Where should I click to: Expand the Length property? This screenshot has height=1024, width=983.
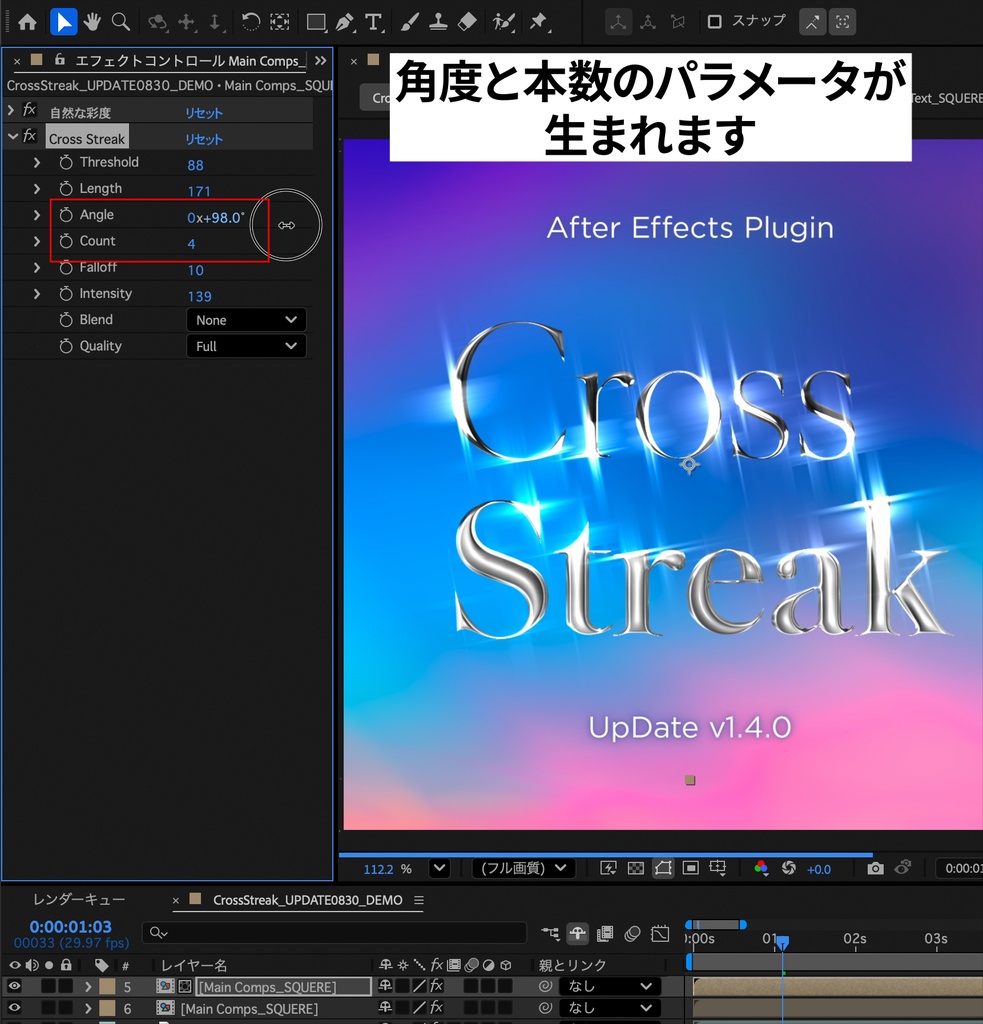click(37, 189)
